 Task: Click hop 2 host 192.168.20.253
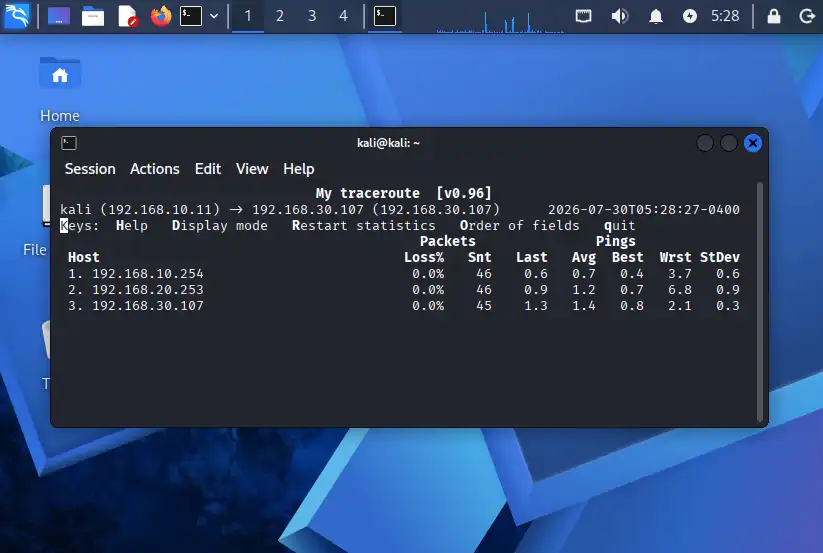click(x=148, y=290)
